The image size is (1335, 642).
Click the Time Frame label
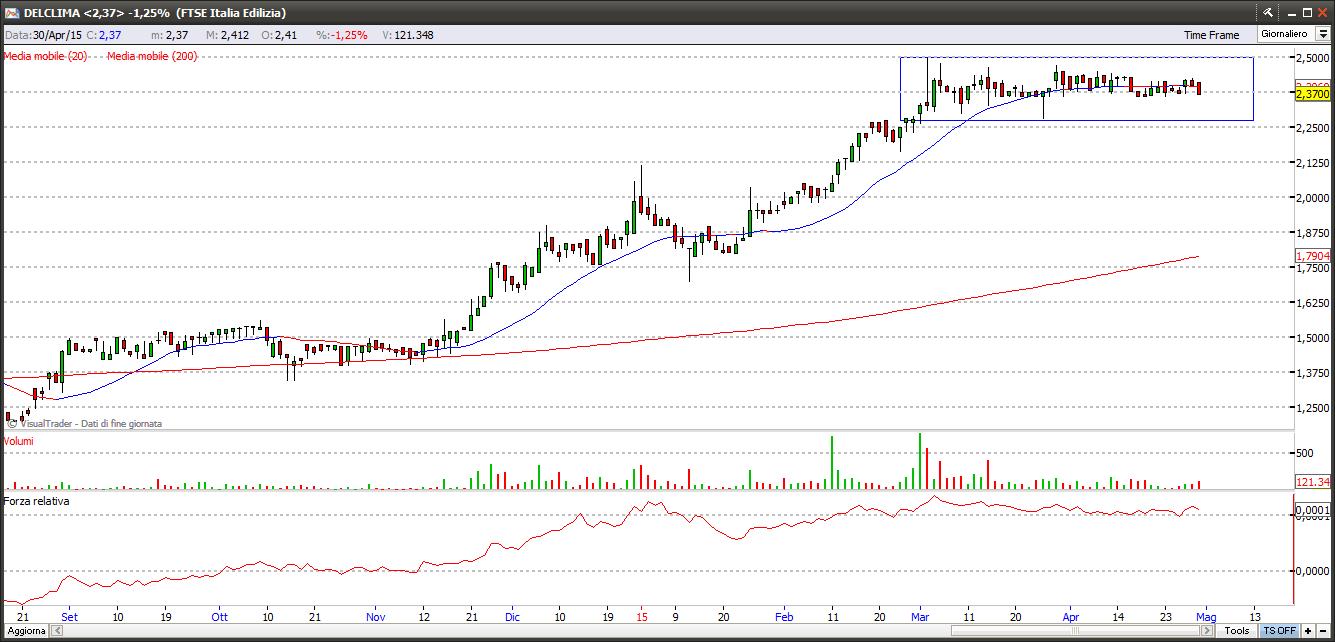(x=1211, y=35)
